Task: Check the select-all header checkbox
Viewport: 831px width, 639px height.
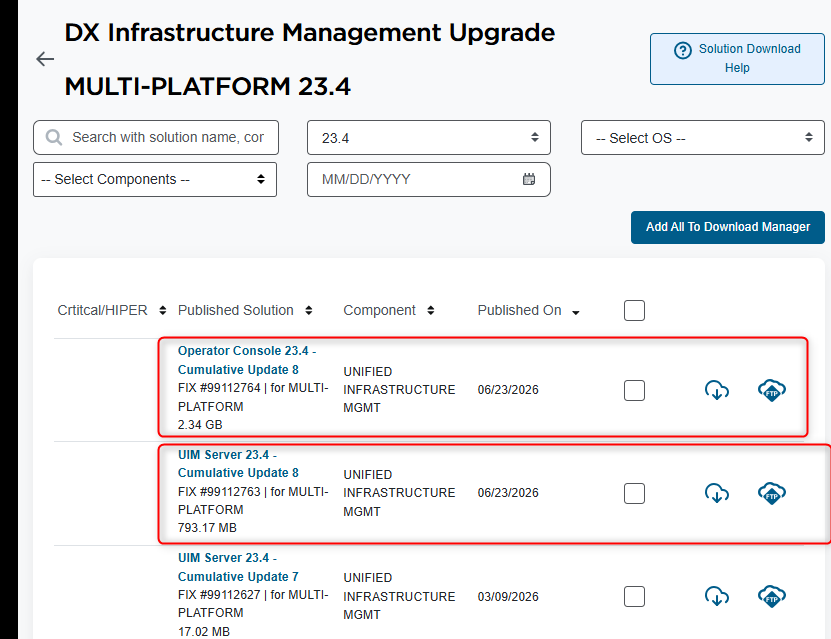Action: [x=634, y=310]
